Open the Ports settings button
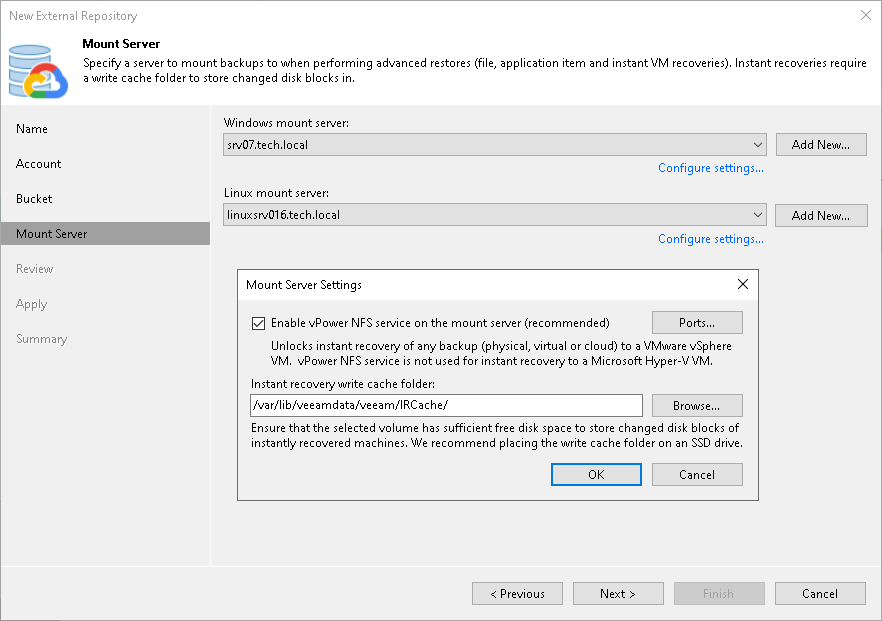This screenshot has width=882, height=621. click(697, 323)
